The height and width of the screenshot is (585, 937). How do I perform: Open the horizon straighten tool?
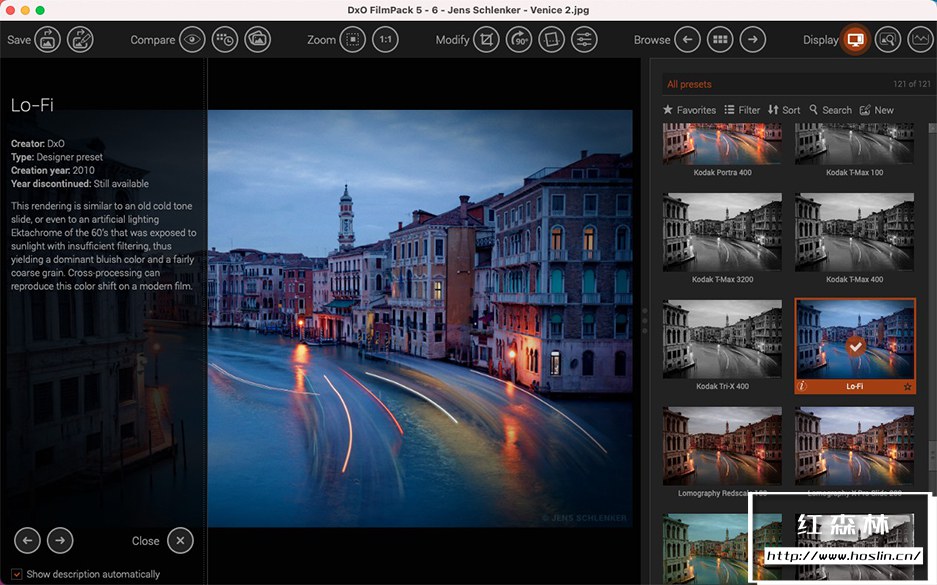pos(551,40)
